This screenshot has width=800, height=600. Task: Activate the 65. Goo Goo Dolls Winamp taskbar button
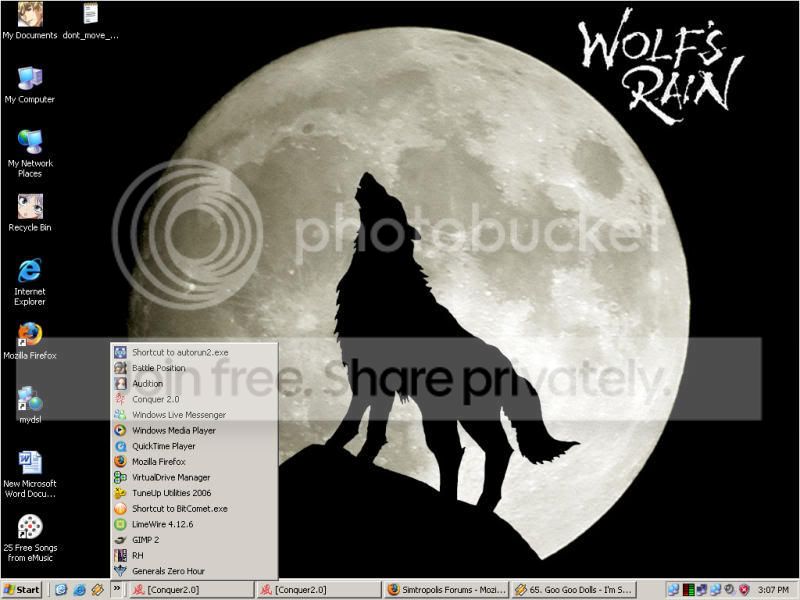coord(573,590)
